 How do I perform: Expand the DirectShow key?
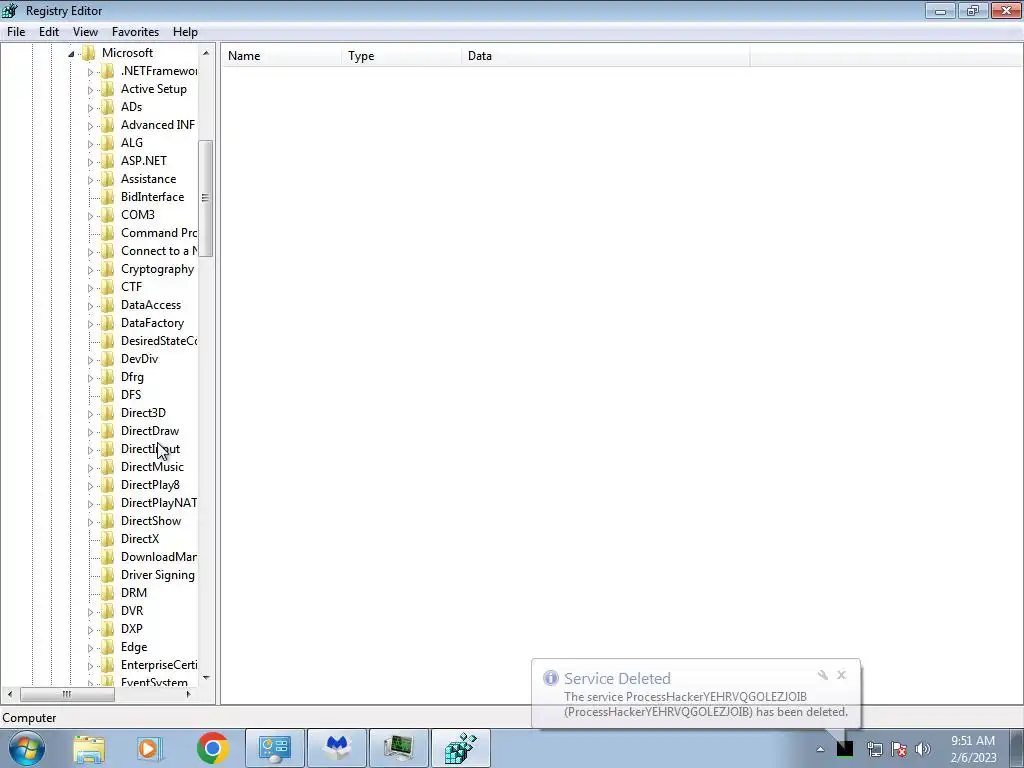(x=90, y=522)
